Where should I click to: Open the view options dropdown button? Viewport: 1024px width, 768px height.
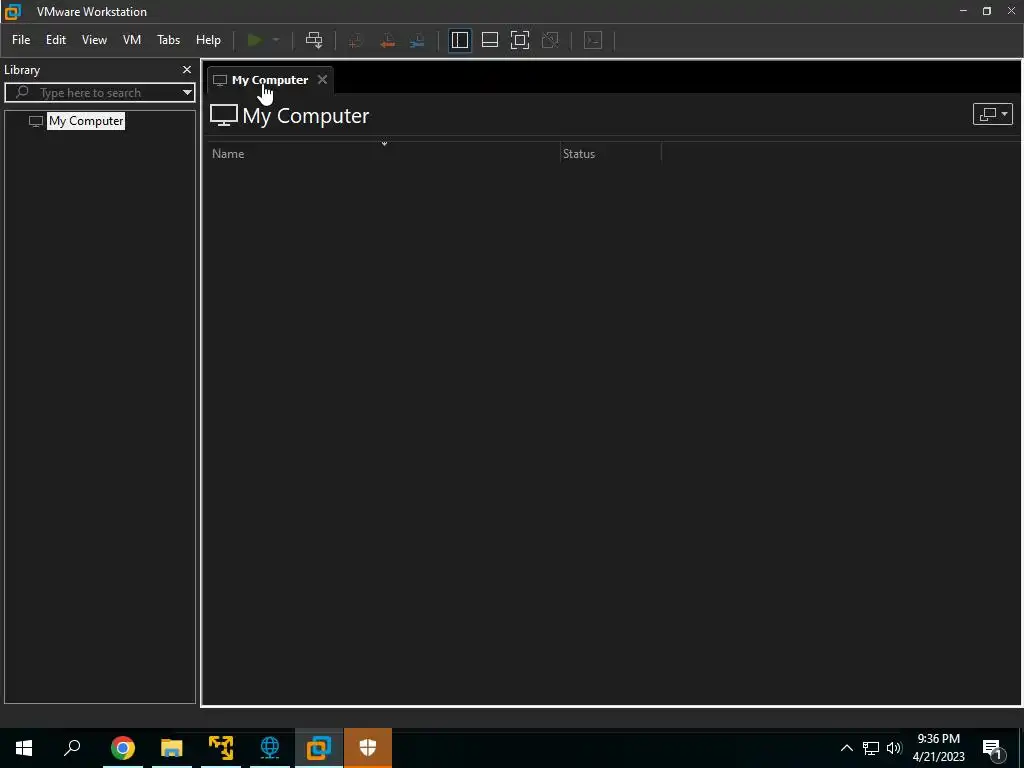pos(993,114)
